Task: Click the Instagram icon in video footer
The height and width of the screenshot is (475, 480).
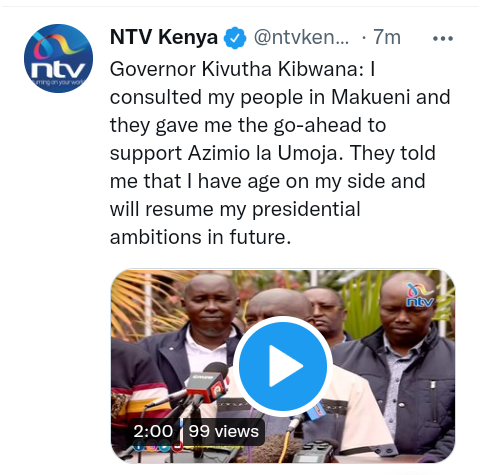Action: pos(152,446)
